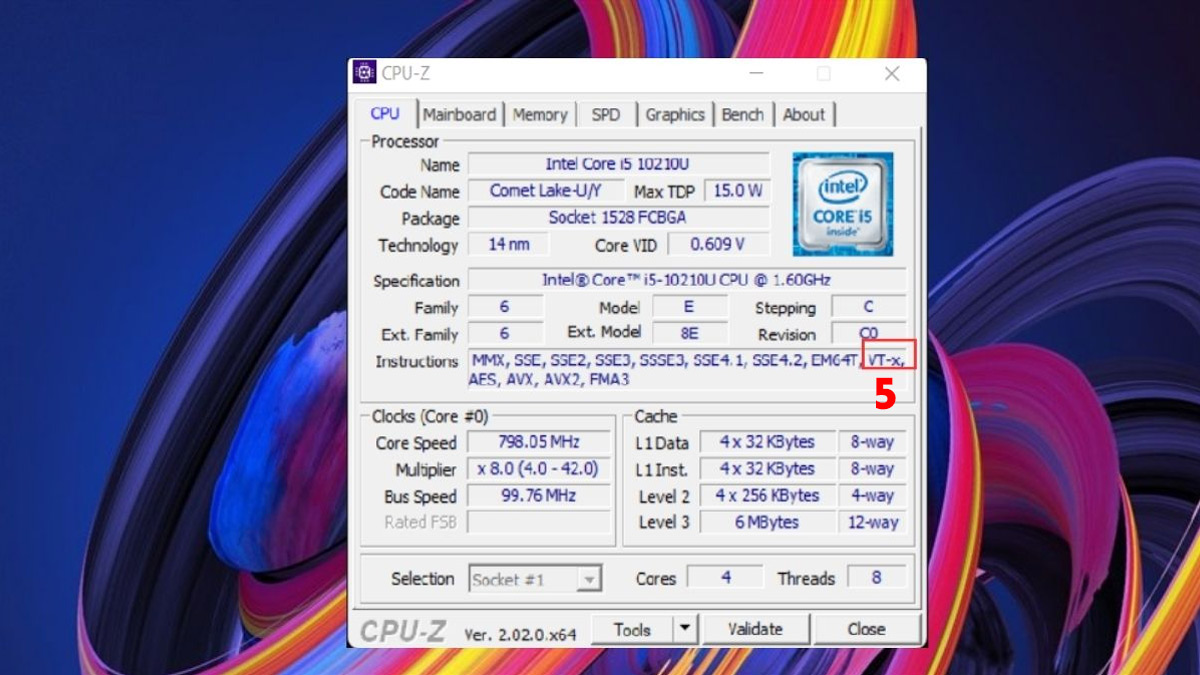Click the Tools button

point(631,629)
